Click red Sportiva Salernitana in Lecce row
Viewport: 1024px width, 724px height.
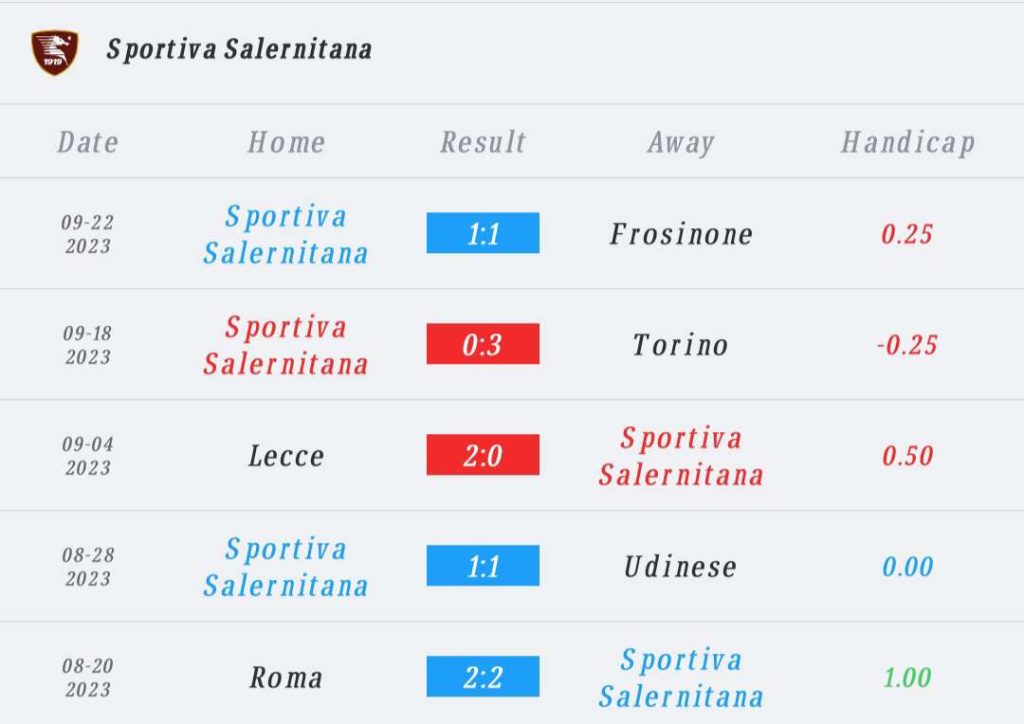click(681, 456)
